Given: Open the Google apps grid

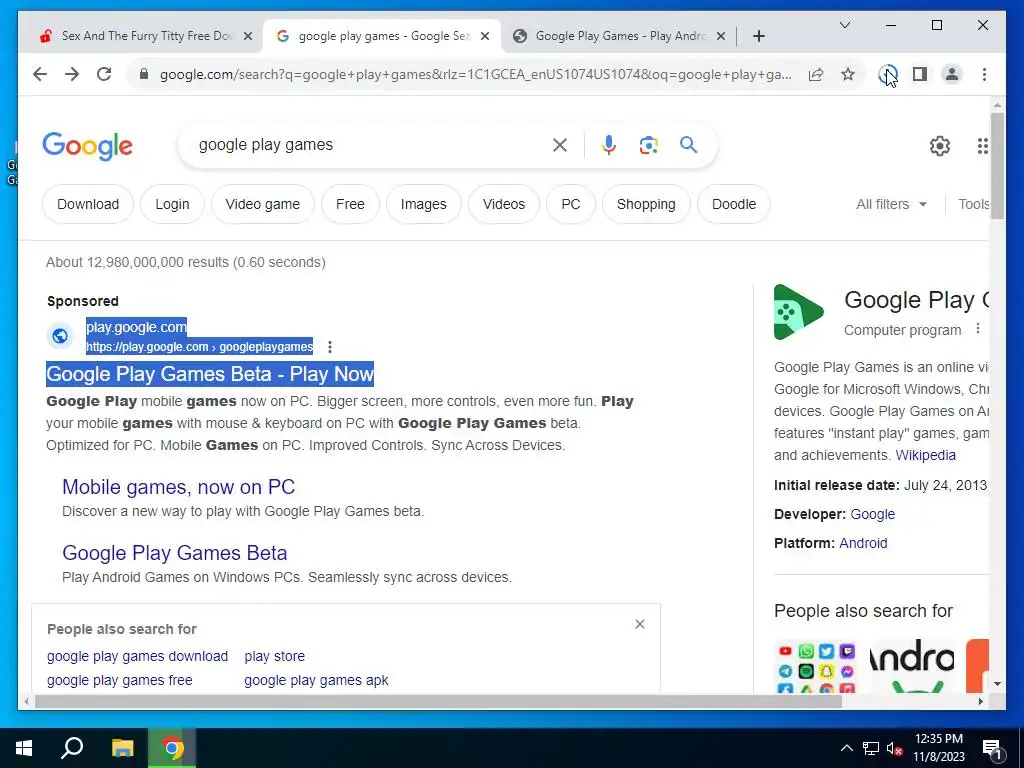Looking at the screenshot, I should (982, 146).
